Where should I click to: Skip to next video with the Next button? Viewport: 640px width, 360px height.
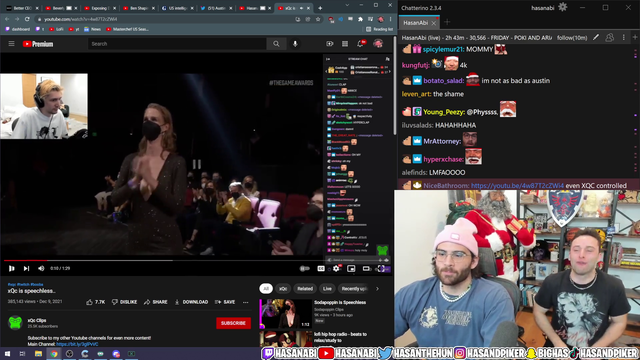pyautogui.click(x=26, y=268)
